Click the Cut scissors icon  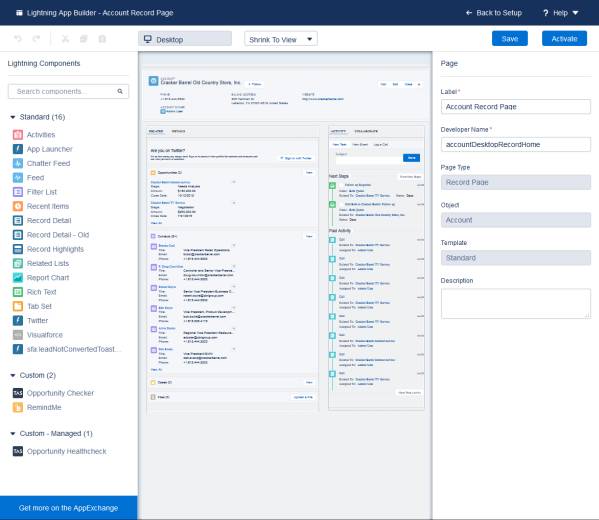[x=65, y=39]
